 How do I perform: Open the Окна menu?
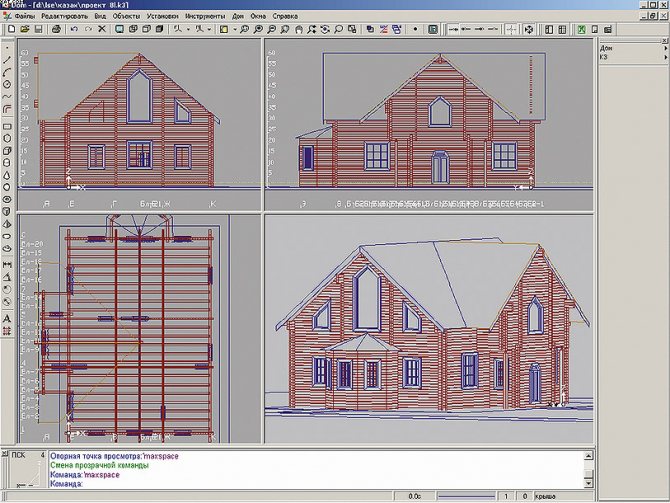coord(258,16)
